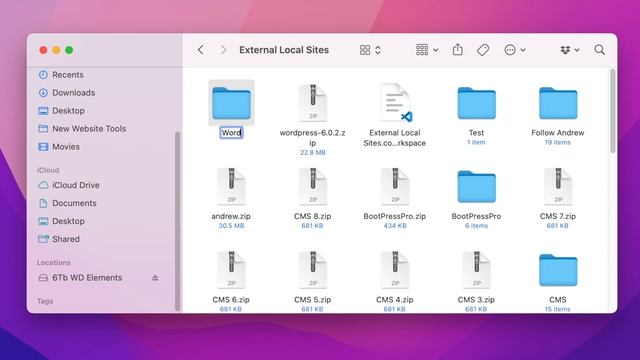Select the wordpress-6.0.2.zip file icon
This screenshot has width=640, height=360.
313,103
